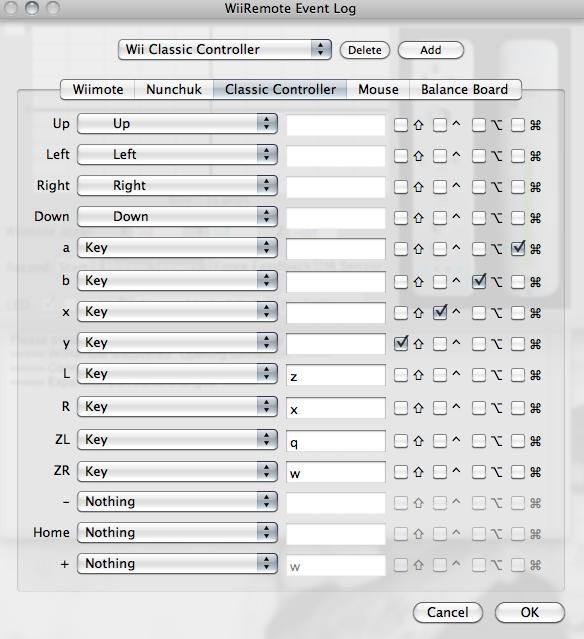Image resolution: width=584 pixels, height=639 pixels.
Task: Click the Cancel button
Action: [447, 612]
